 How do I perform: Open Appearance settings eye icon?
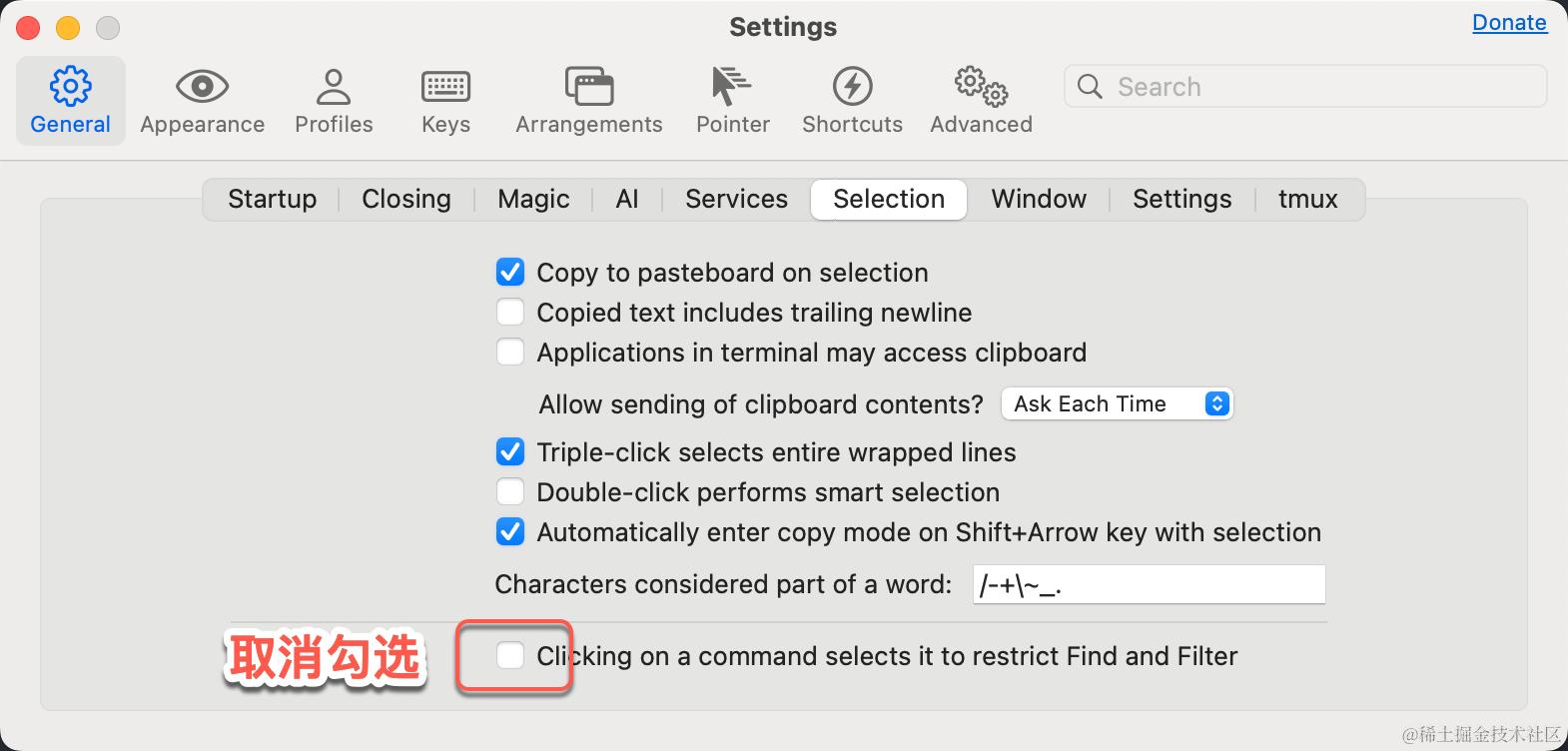tap(202, 87)
